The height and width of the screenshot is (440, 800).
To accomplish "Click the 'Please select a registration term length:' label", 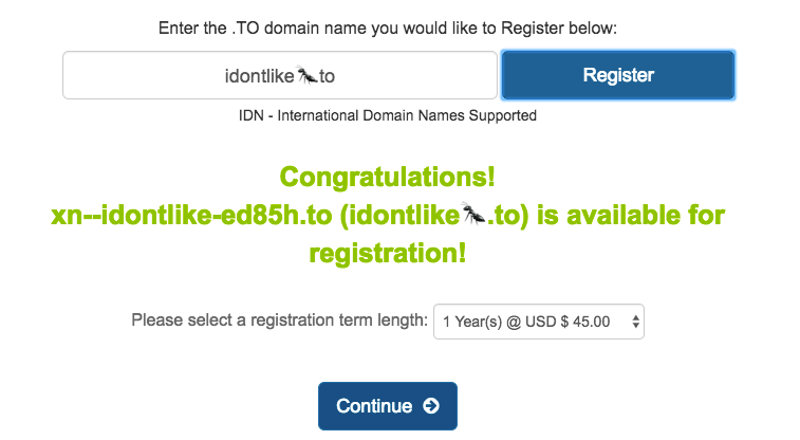I will coord(280,320).
